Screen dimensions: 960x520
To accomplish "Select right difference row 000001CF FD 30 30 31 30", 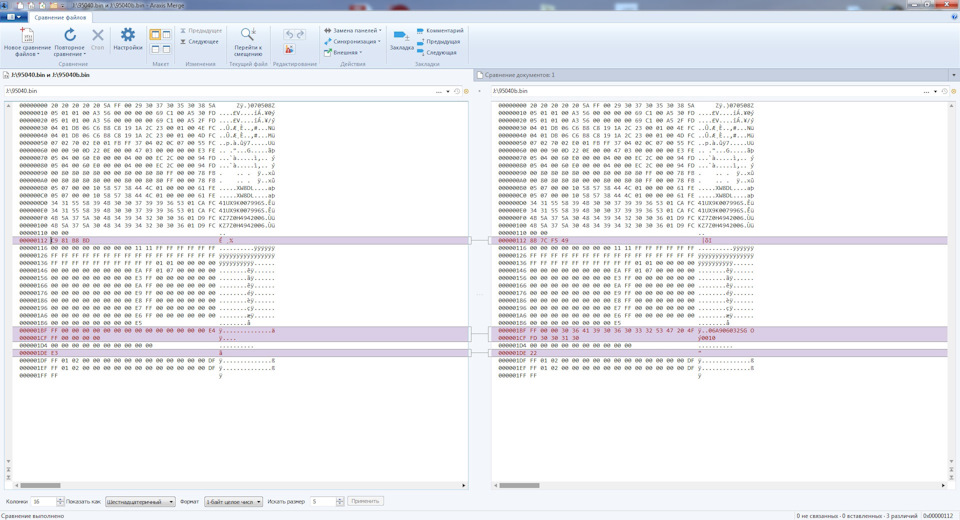I will point(719,338).
